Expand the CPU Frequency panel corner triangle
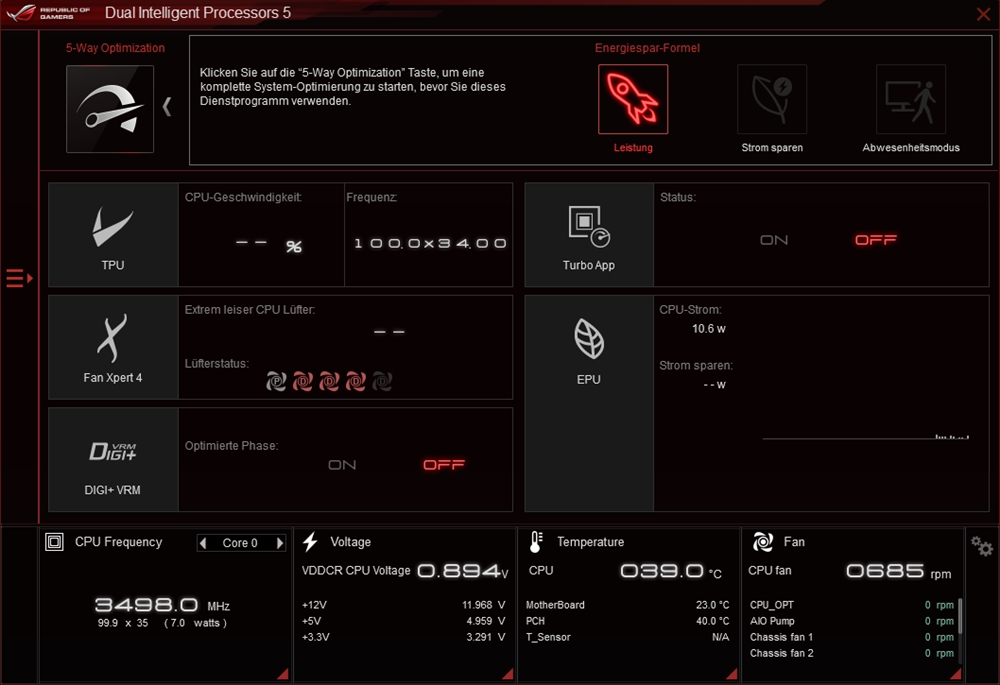The height and width of the screenshot is (685, 1000). [x=283, y=674]
